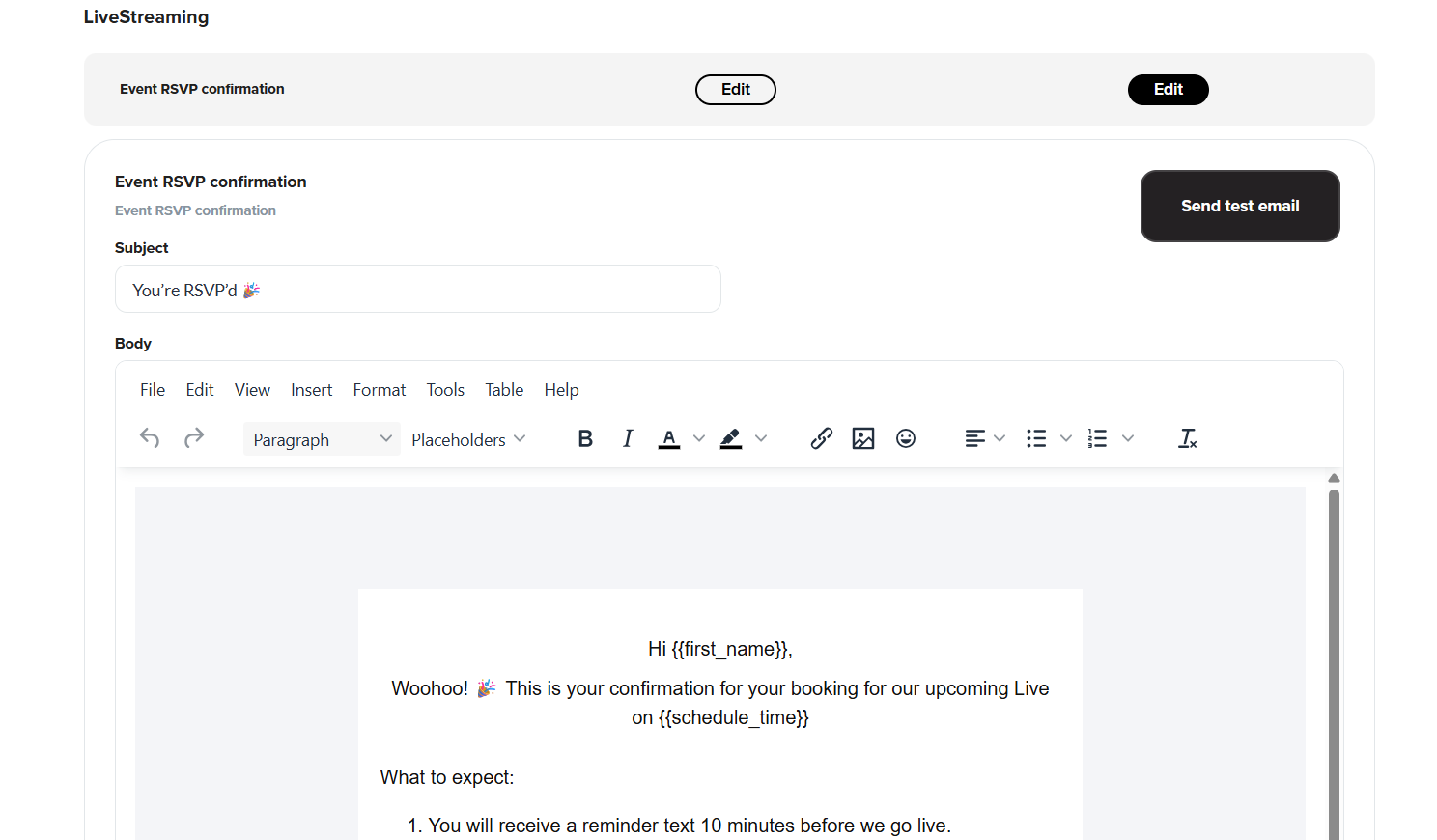Insert a link with the chain icon
1437x840 pixels.
pos(821,438)
